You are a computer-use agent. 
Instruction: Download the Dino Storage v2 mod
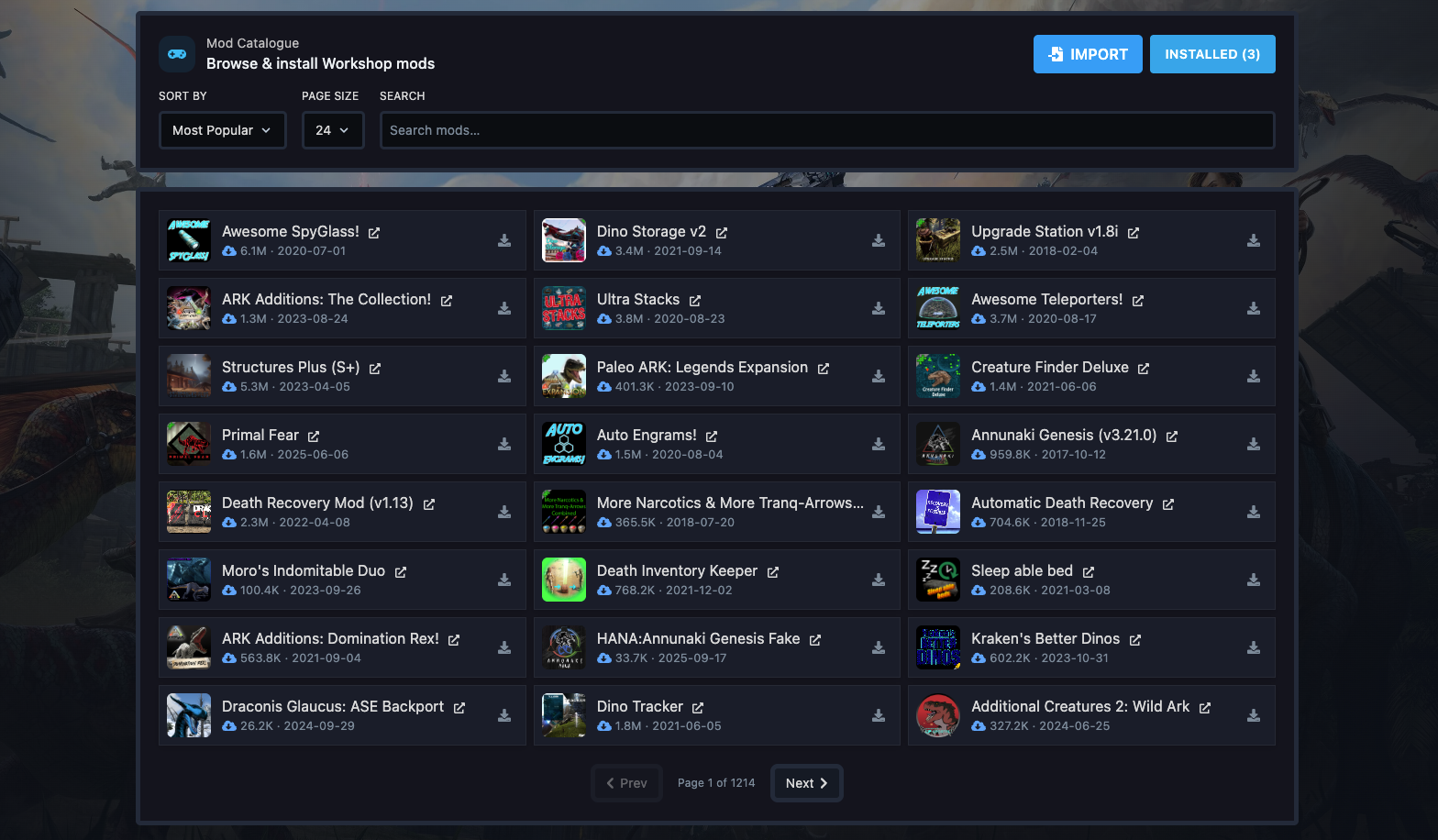(879, 240)
